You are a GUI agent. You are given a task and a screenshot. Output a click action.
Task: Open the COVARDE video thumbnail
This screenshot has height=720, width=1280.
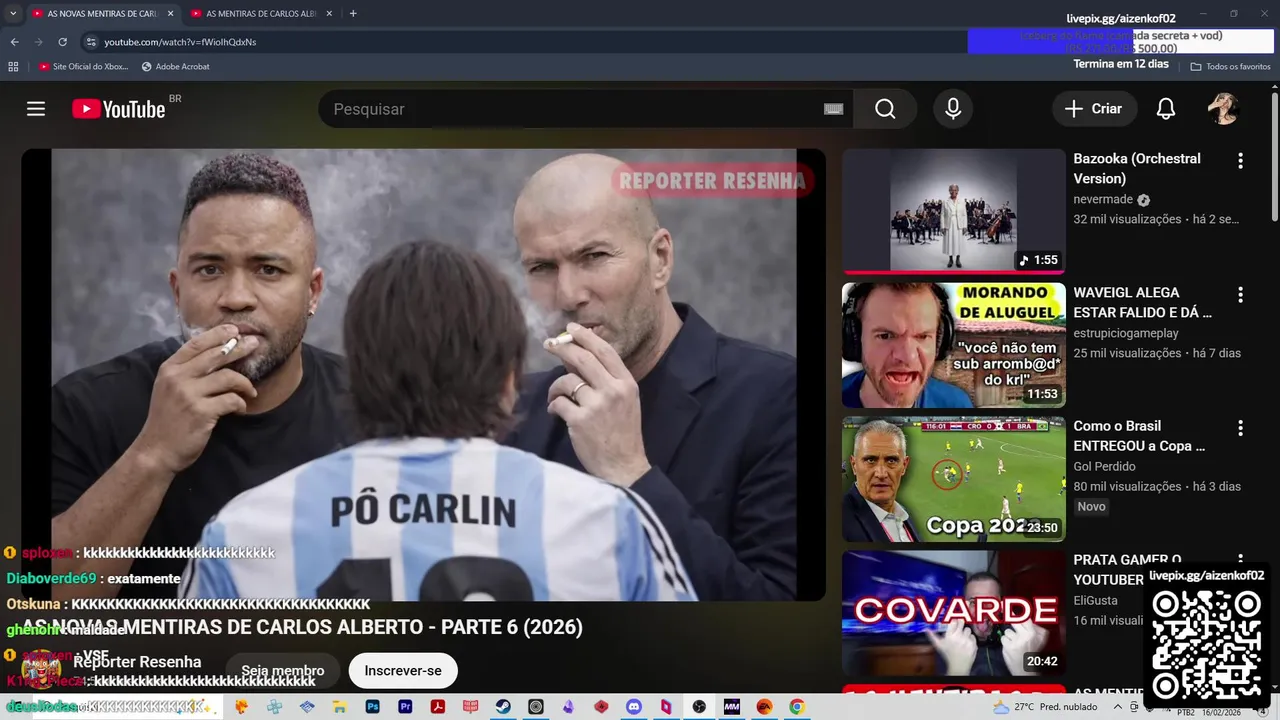pos(954,613)
